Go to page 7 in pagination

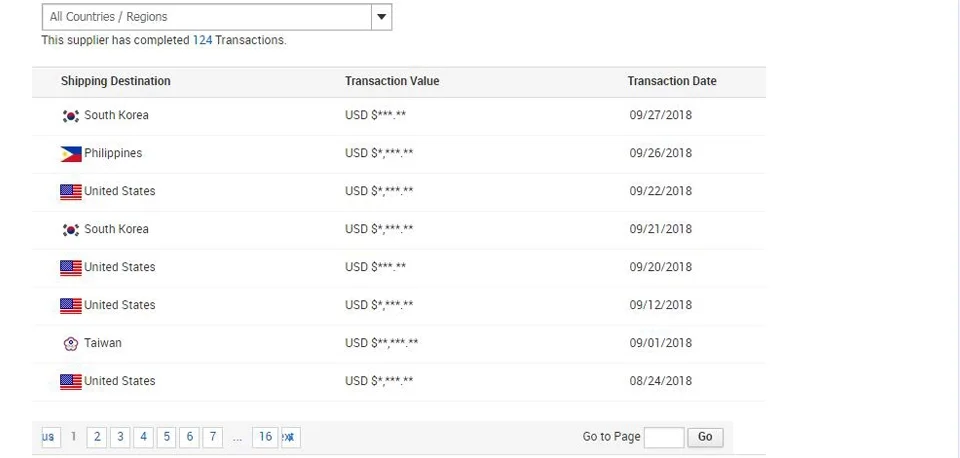click(x=213, y=437)
